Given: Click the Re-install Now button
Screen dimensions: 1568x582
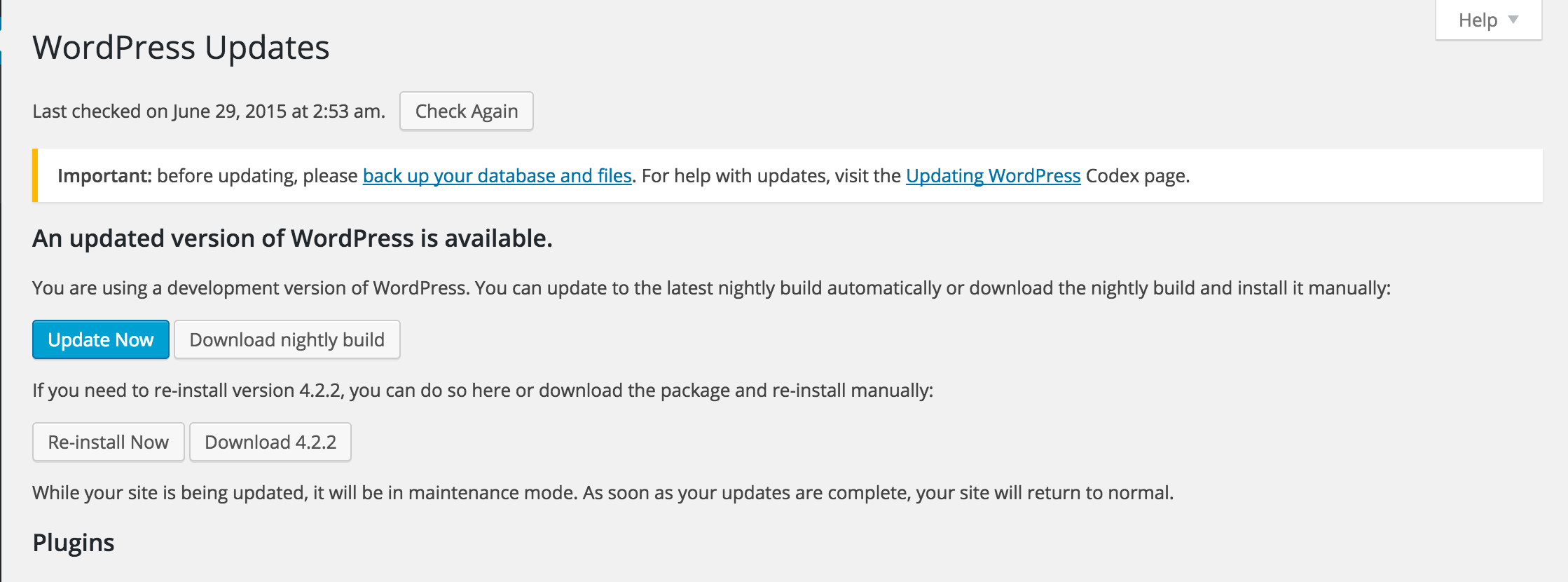Looking at the screenshot, I should pyautogui.click(x=109, y=442).
